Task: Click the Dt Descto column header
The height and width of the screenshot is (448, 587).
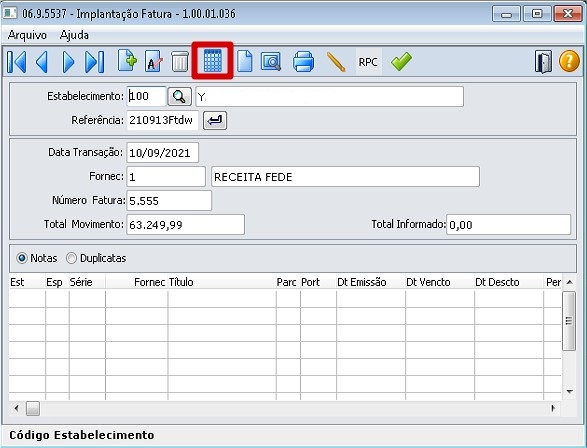Action: (508, 282)
